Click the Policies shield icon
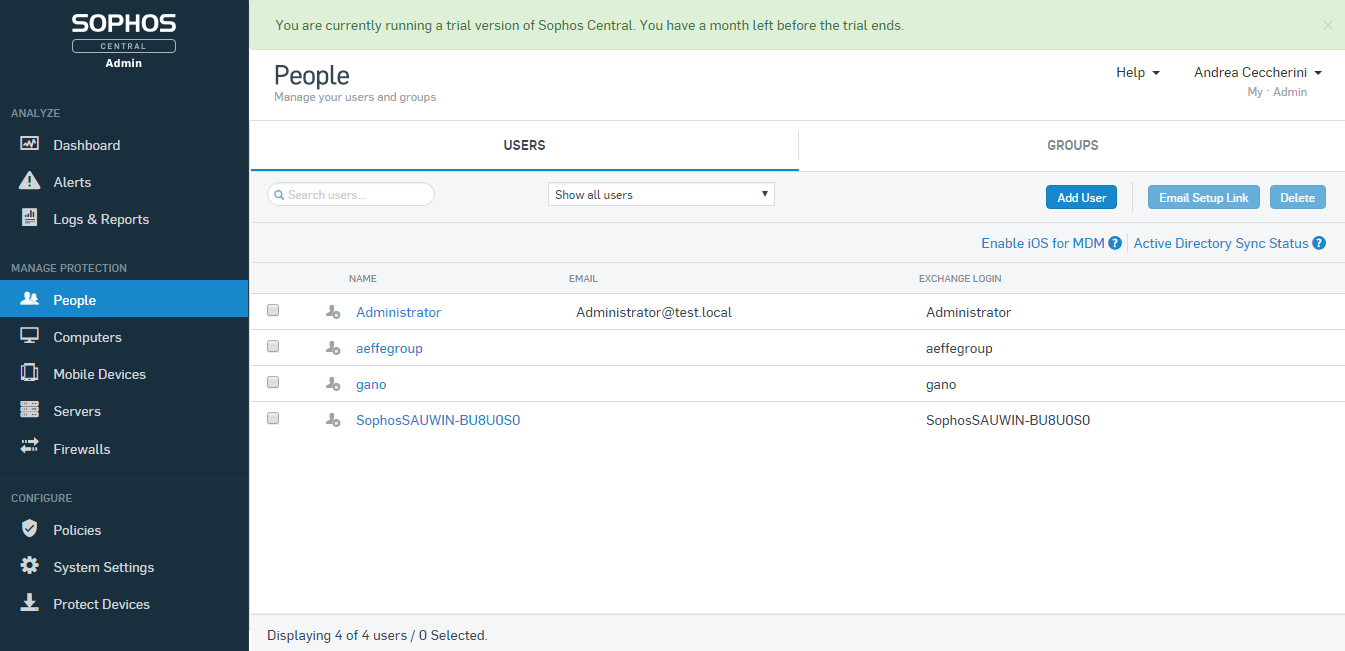Viewport: 1345px width, 651px height. [30, 529]
